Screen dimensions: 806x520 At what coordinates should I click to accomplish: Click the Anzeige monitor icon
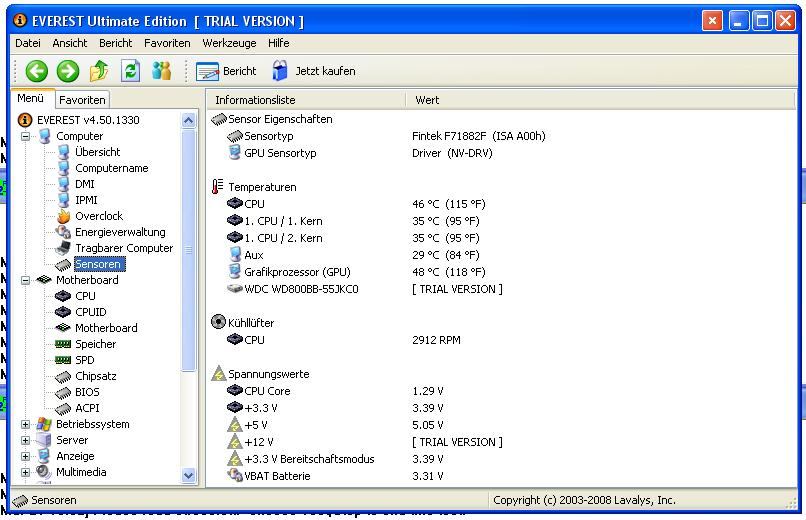pos(44,456)
